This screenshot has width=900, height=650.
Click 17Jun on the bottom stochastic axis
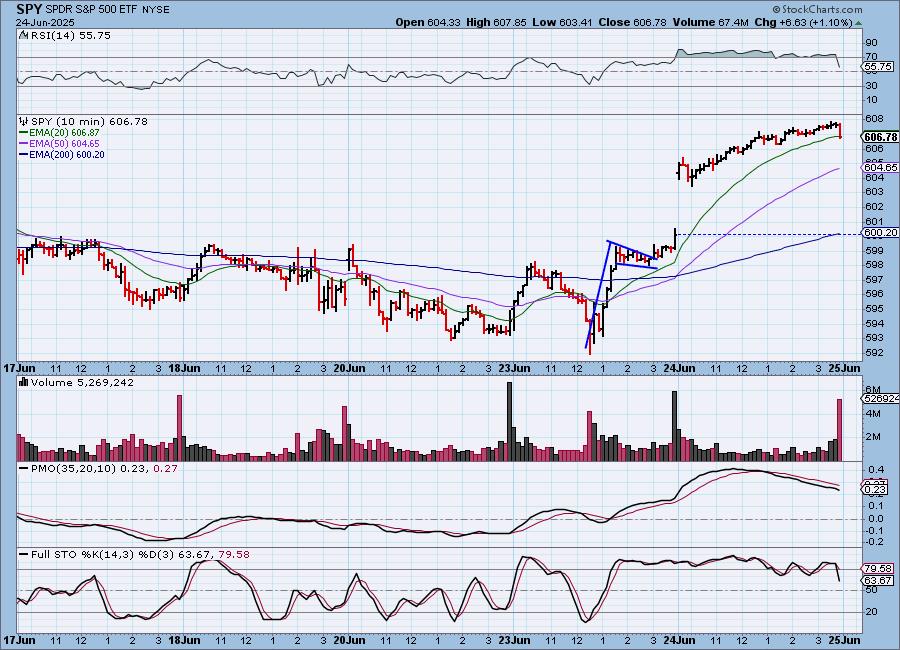tap(20, 640)
